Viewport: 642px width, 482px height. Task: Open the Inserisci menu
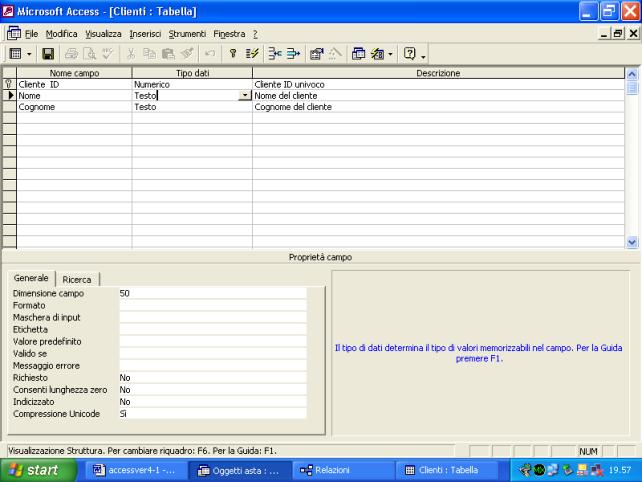(x=145, y=34)
